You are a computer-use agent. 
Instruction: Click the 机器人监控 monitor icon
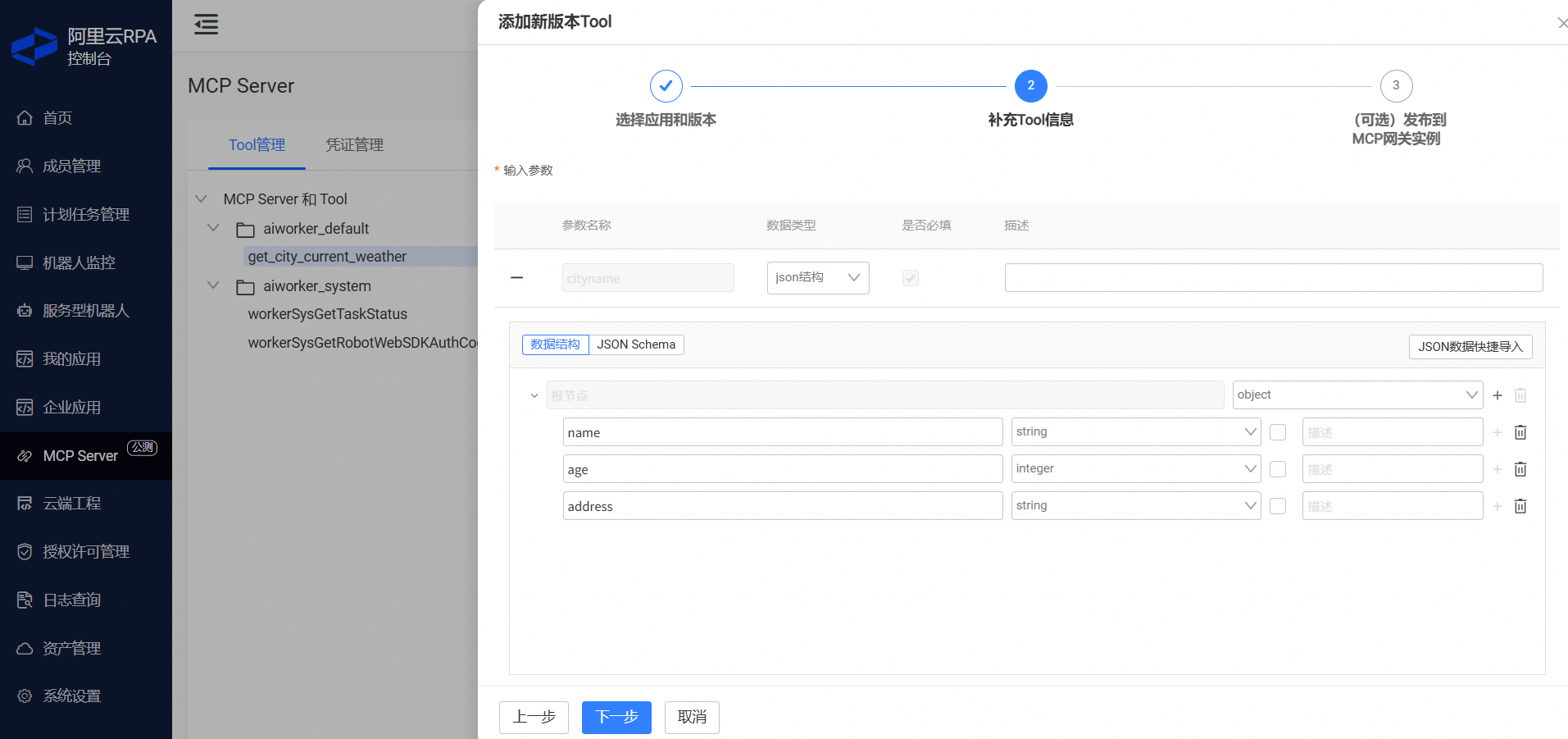pyautogui.click(x=25, y=263)
